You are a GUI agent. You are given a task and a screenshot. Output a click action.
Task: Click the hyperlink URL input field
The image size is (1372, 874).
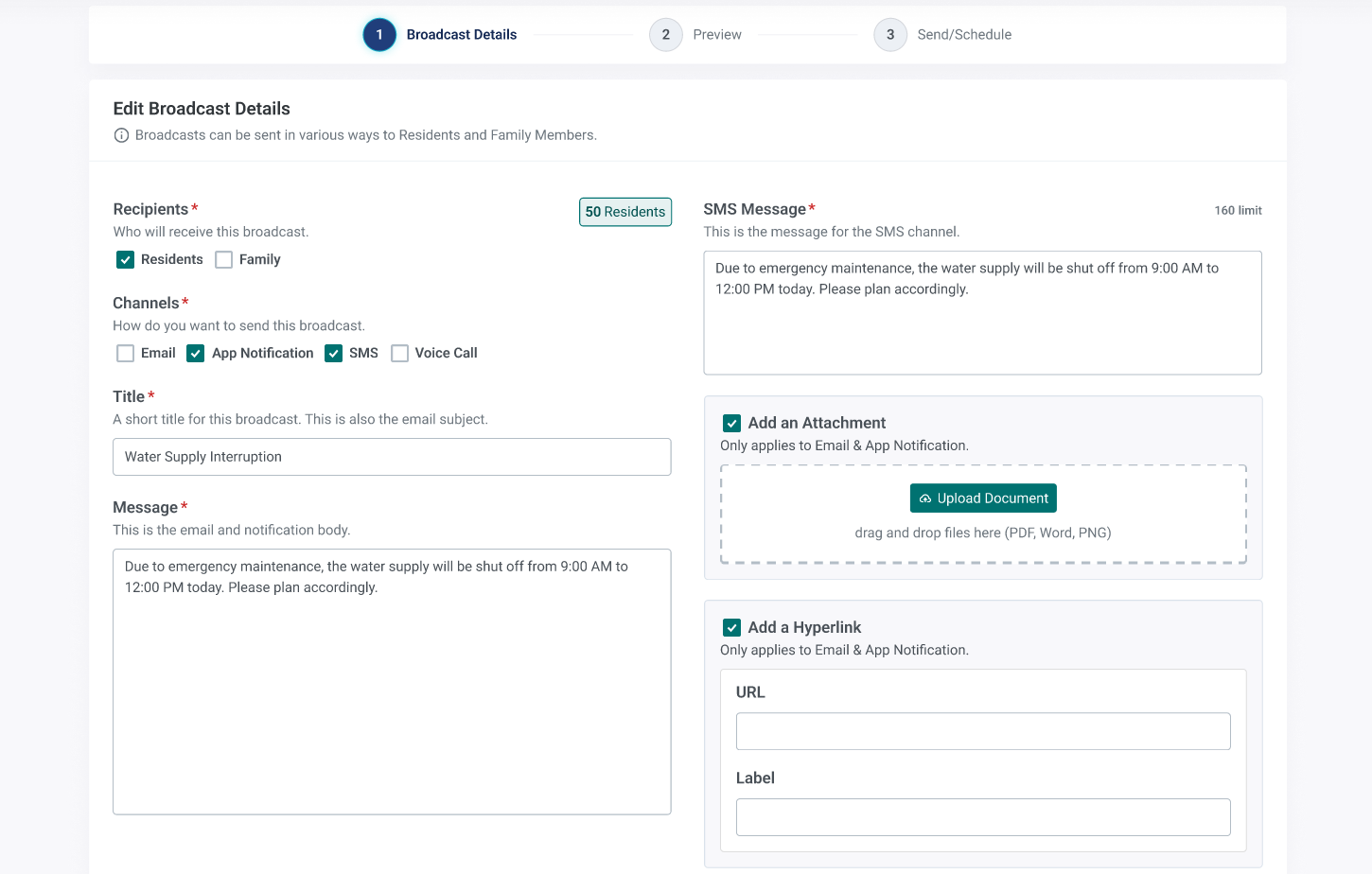[983, 731]
